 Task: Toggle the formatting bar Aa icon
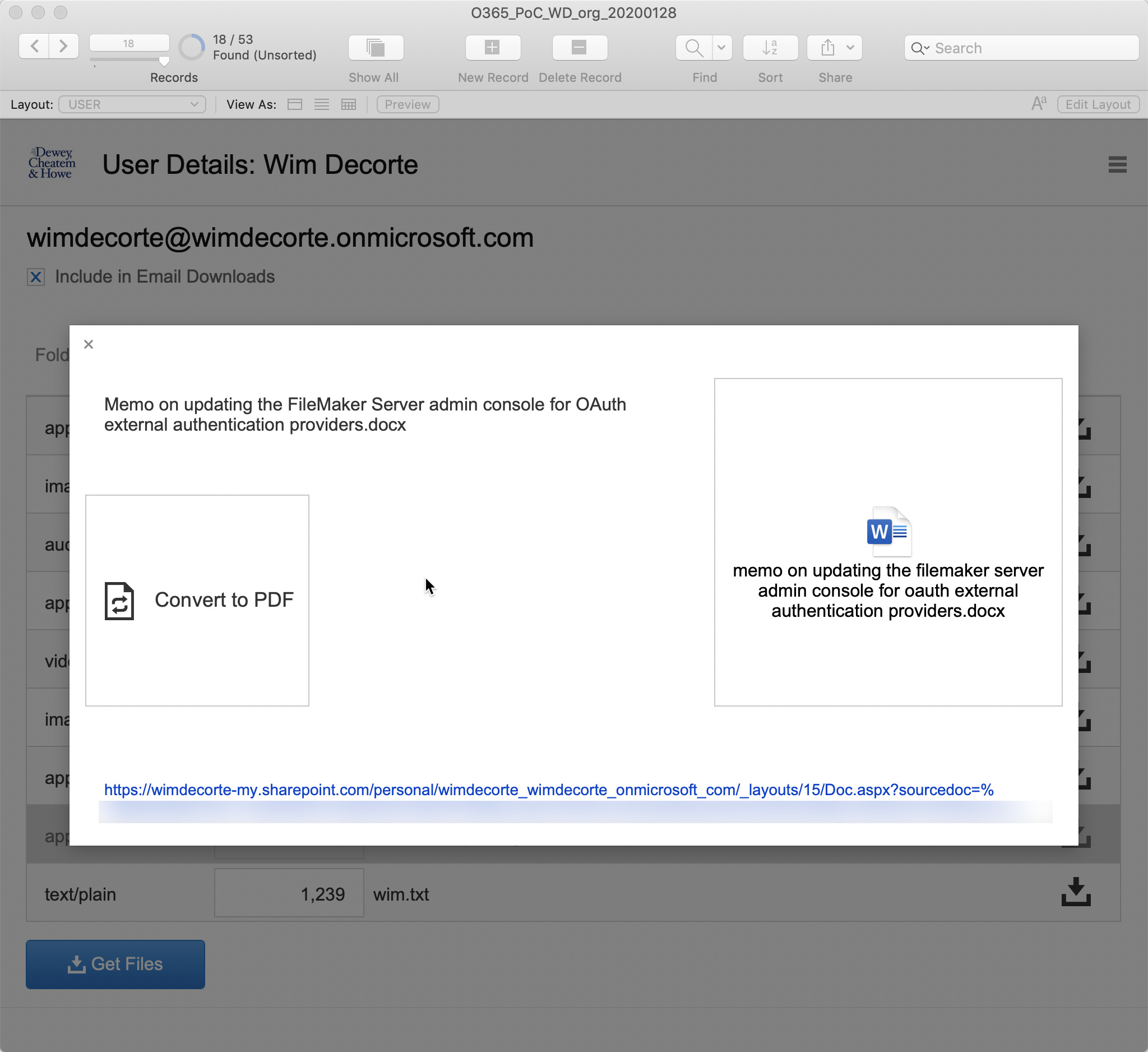(1039, 104)
